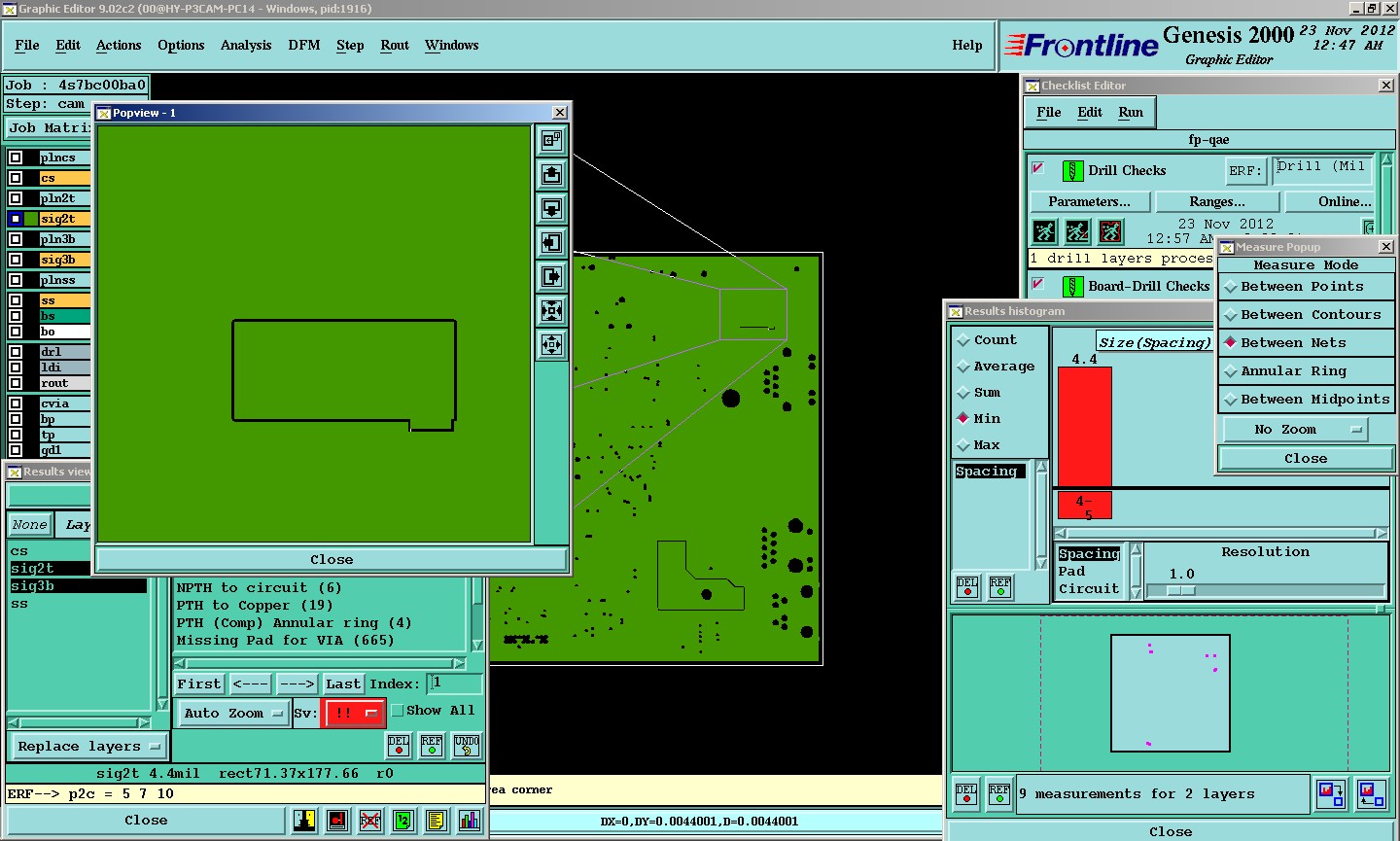Click DEL icon beside '9 measurements' text
The height and width of the screenshot is (841, 1400).
click(x=966, y=794)
